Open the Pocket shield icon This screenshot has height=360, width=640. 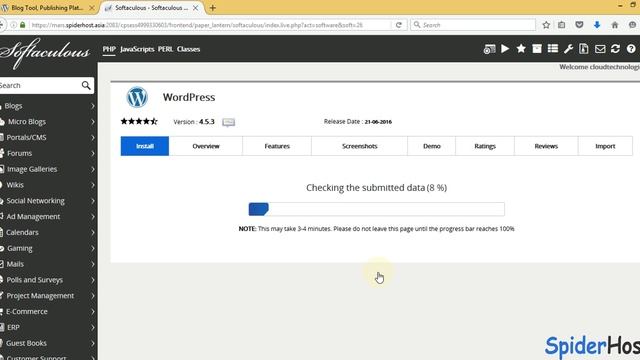(x=579, y=25)
